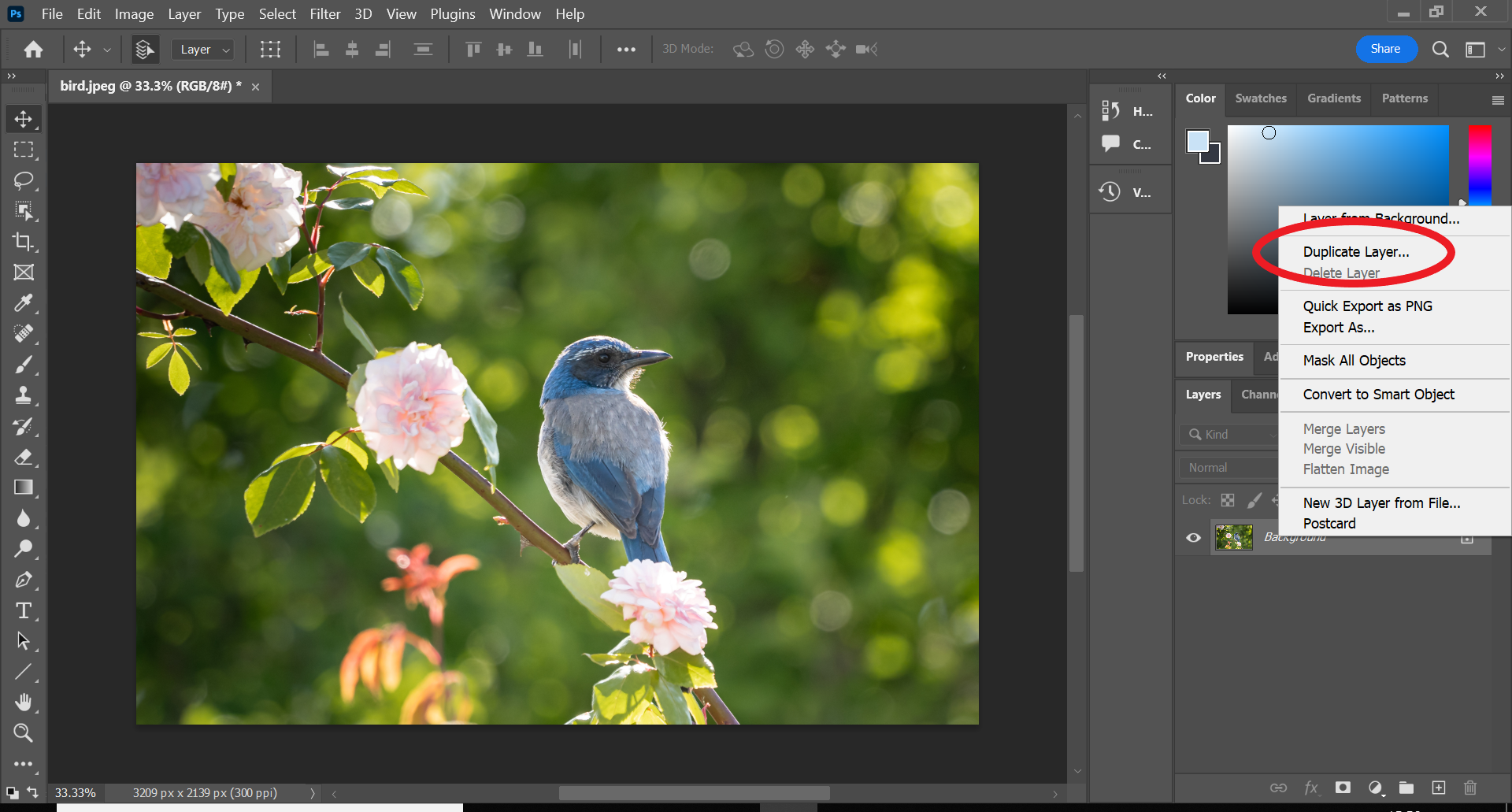Select the Pen tool
Image resolution: width=1512 pixels, height=812 pixels.
click(24, 580)
